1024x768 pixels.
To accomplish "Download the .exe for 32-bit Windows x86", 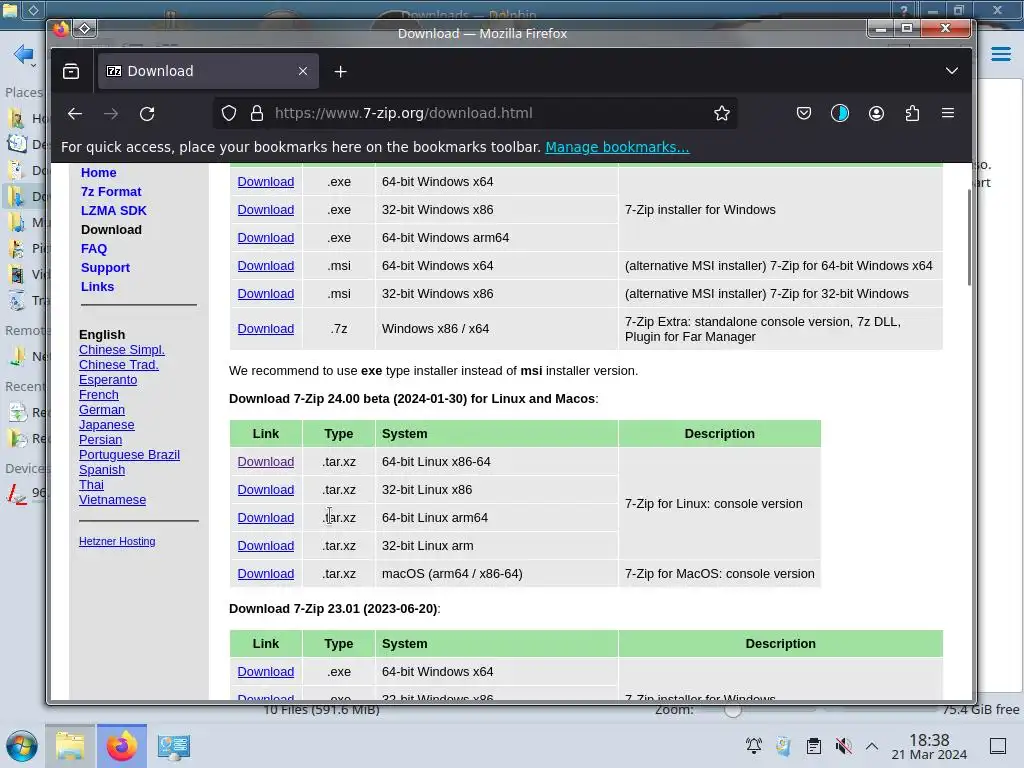I will coord(266,210).
